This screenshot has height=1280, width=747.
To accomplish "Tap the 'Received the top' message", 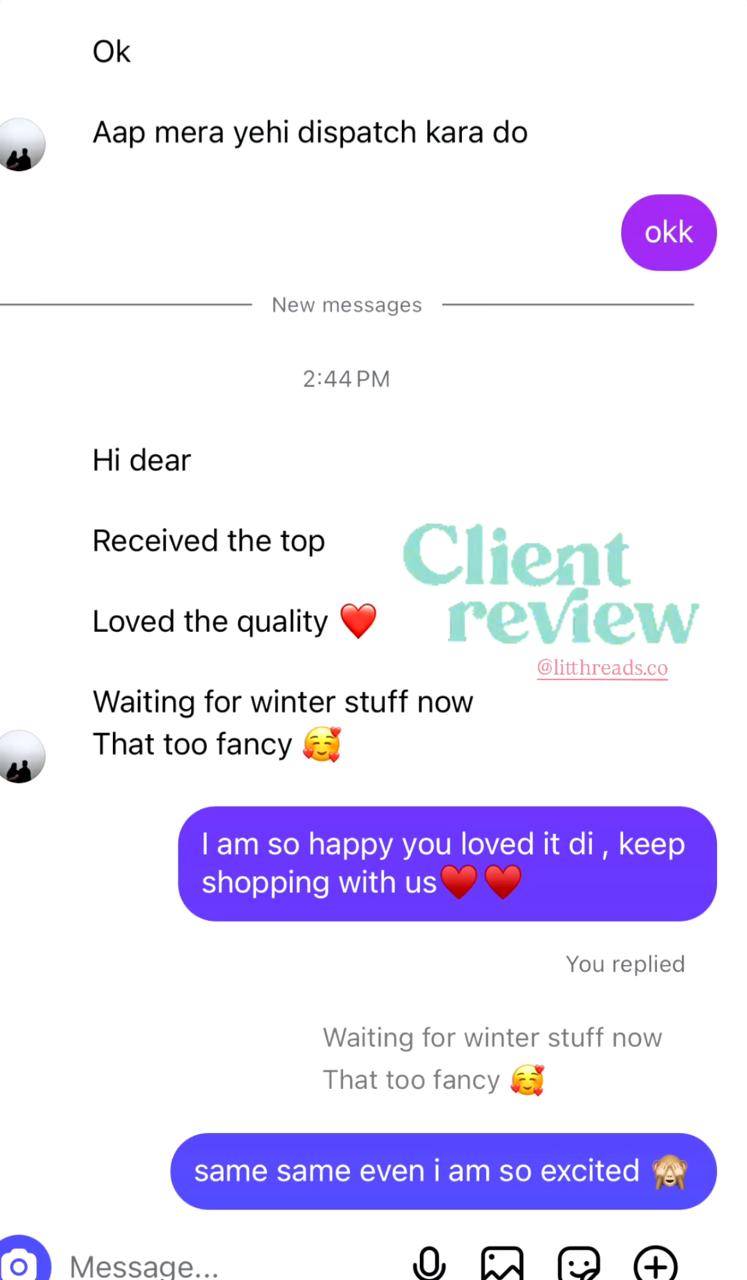I will coord(209,541).
